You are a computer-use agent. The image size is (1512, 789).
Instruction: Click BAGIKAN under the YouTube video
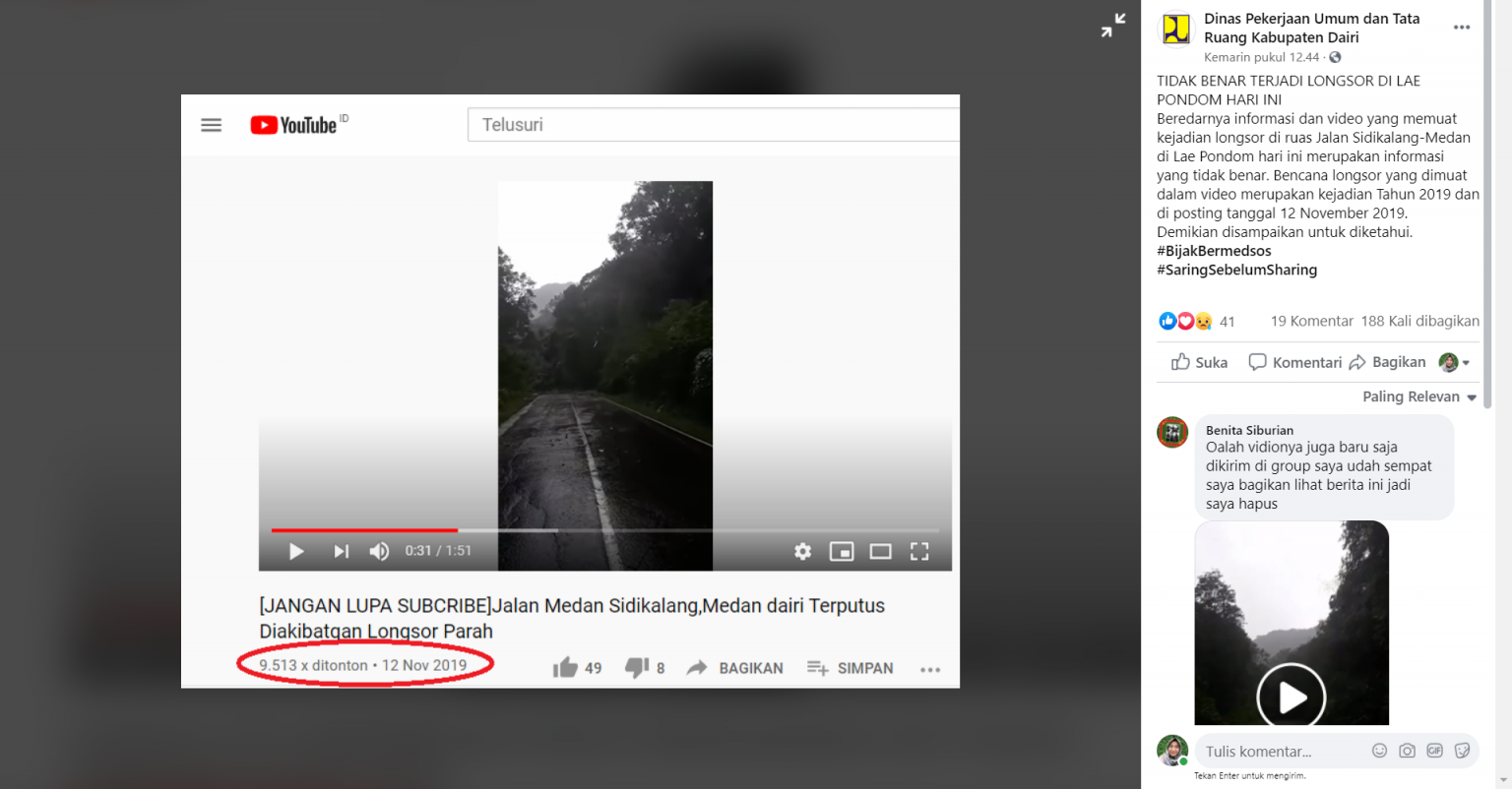click(734, 668)
